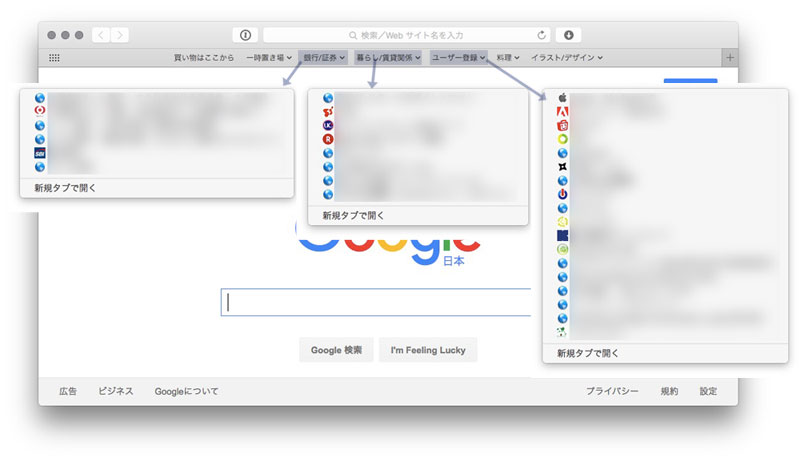The height and width of the screenshot is (458, 800).
Task: Open the red R circle logo bookmark
Action: [328, 139]
